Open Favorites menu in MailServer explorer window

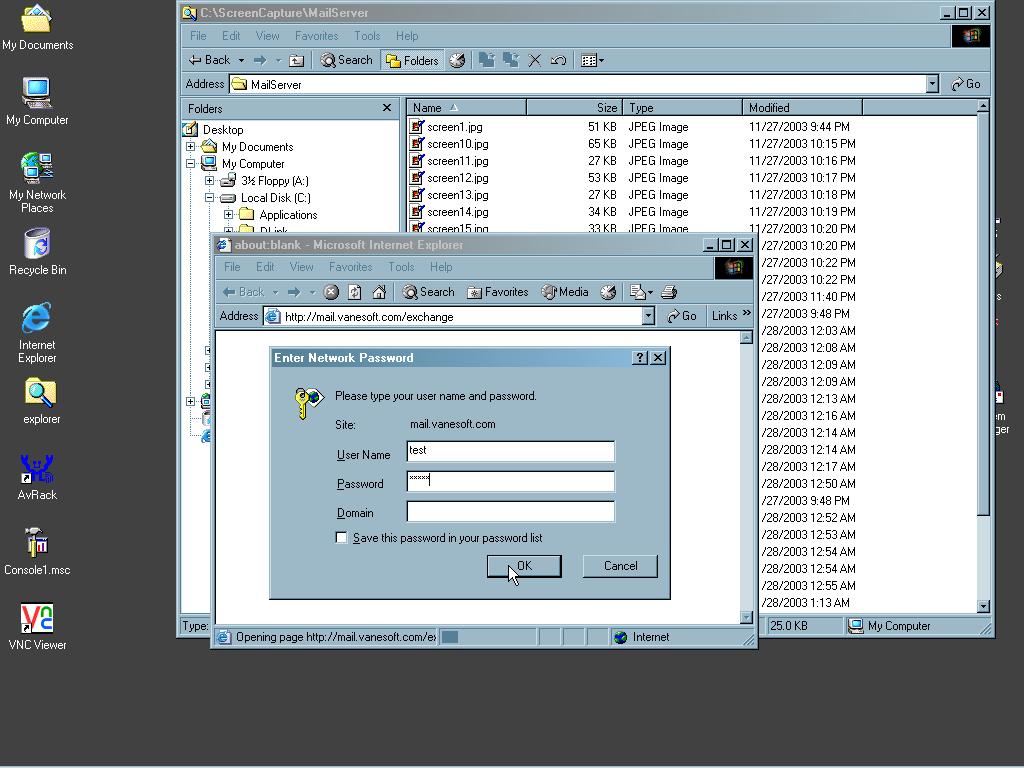(x=317, y=36)
